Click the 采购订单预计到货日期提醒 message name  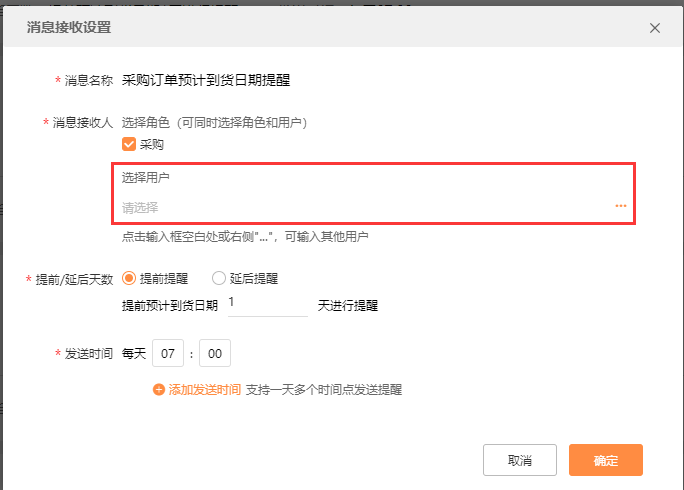206,80
